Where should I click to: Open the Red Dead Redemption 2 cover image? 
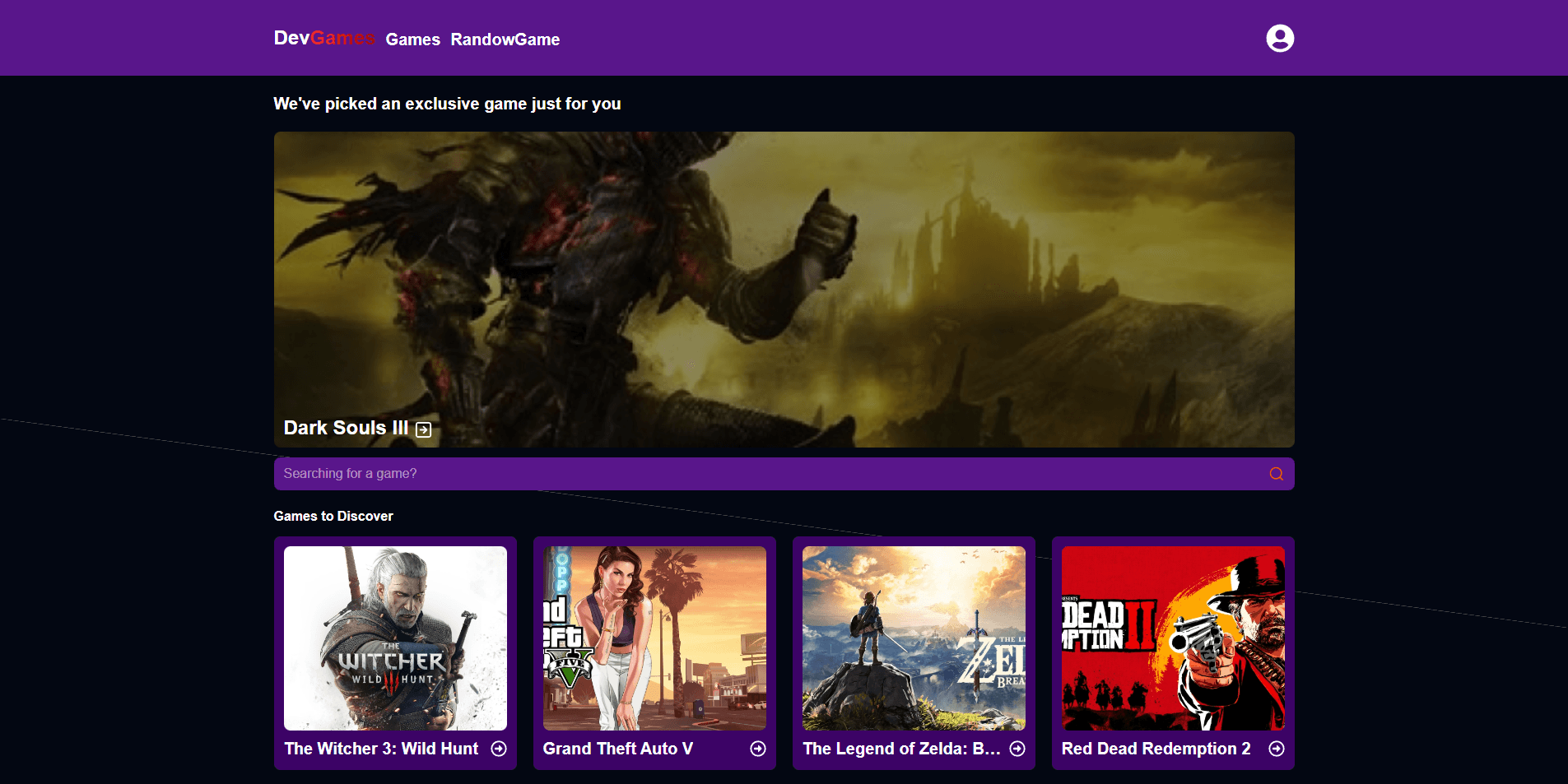click(x=1173, y=638)
